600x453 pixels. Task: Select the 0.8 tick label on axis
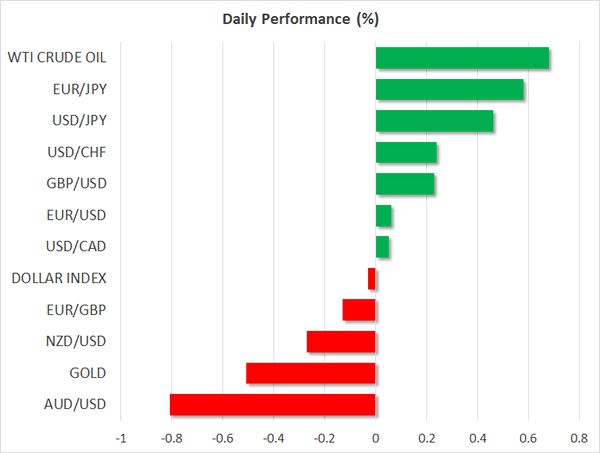pos(578,438)
